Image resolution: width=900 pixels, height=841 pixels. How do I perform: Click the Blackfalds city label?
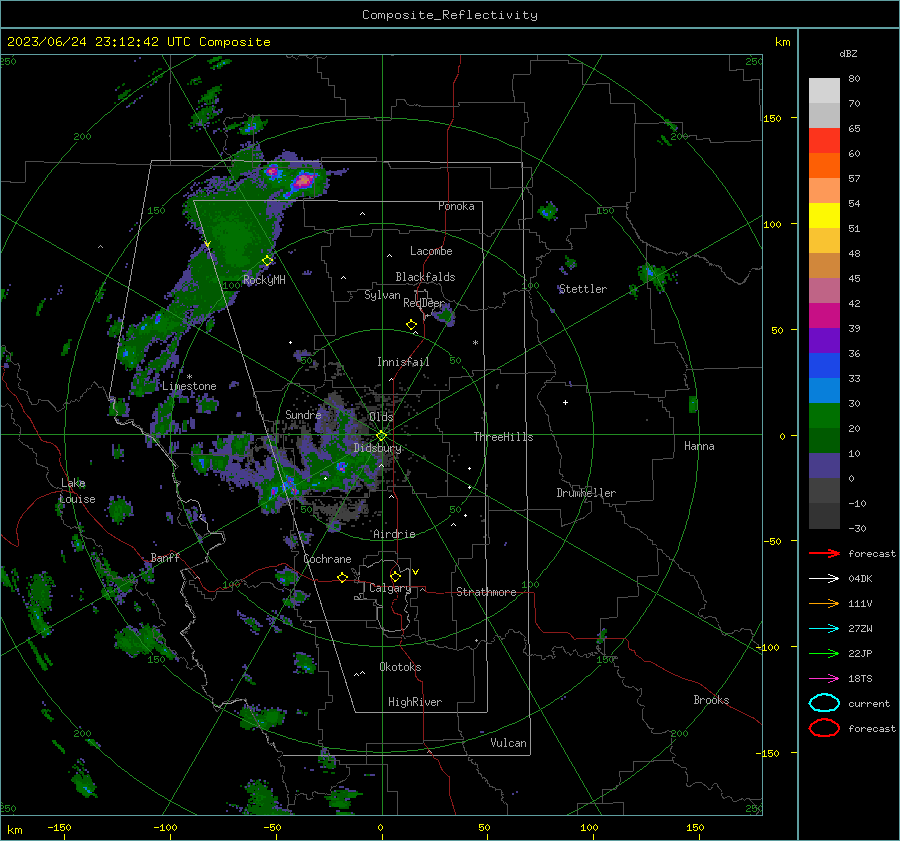425,277
